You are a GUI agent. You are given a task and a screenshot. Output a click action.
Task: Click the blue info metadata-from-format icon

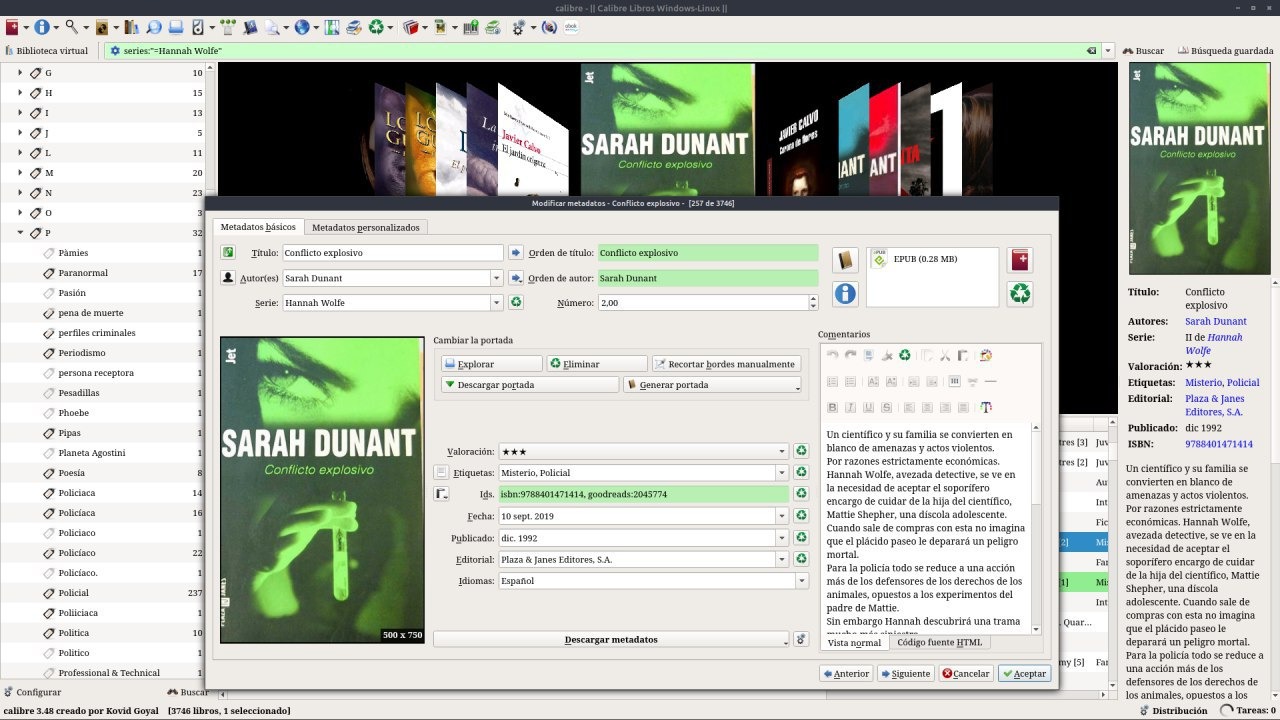point(845,293)
